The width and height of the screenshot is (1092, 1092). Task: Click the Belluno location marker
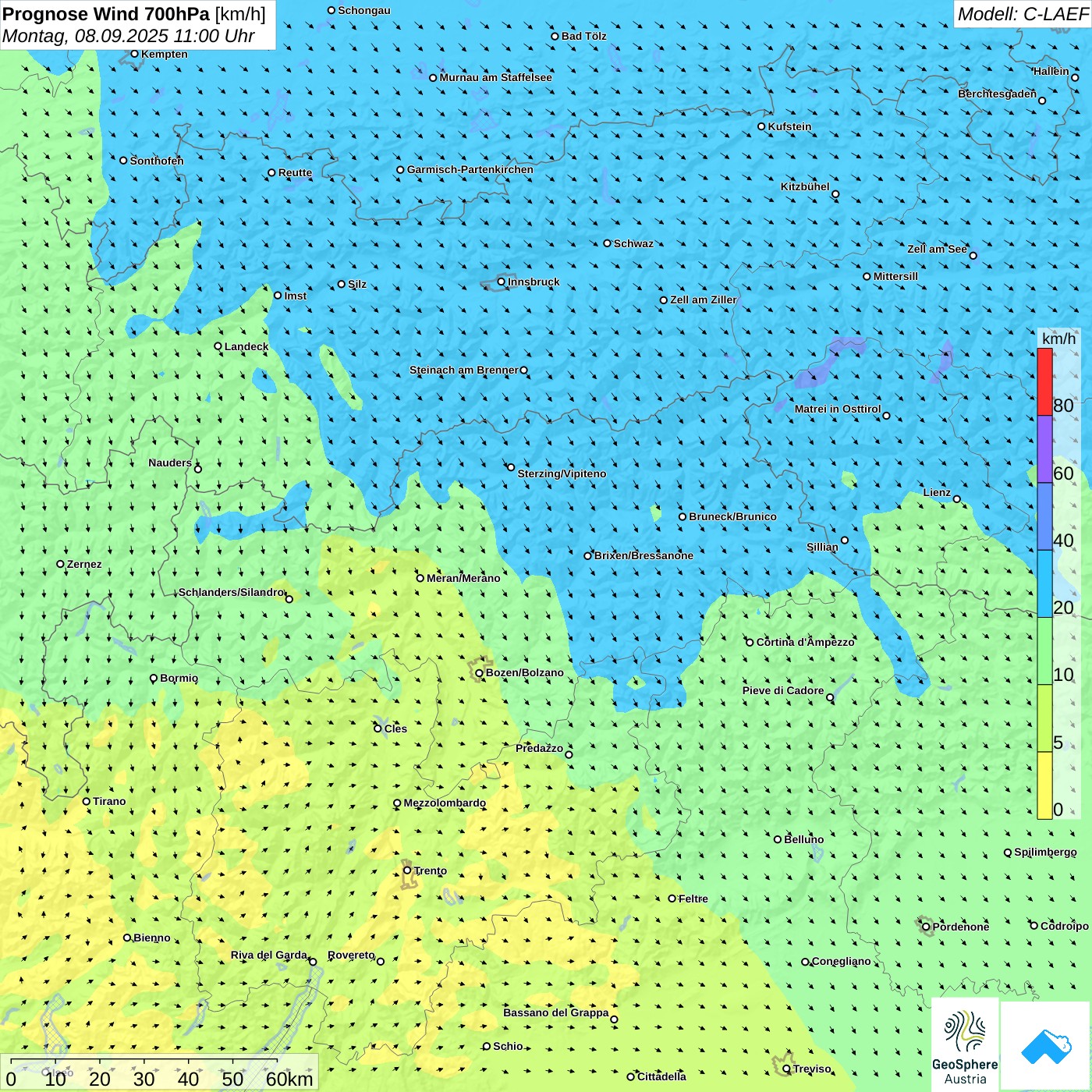pyautogui.click(x=777, y=839)
